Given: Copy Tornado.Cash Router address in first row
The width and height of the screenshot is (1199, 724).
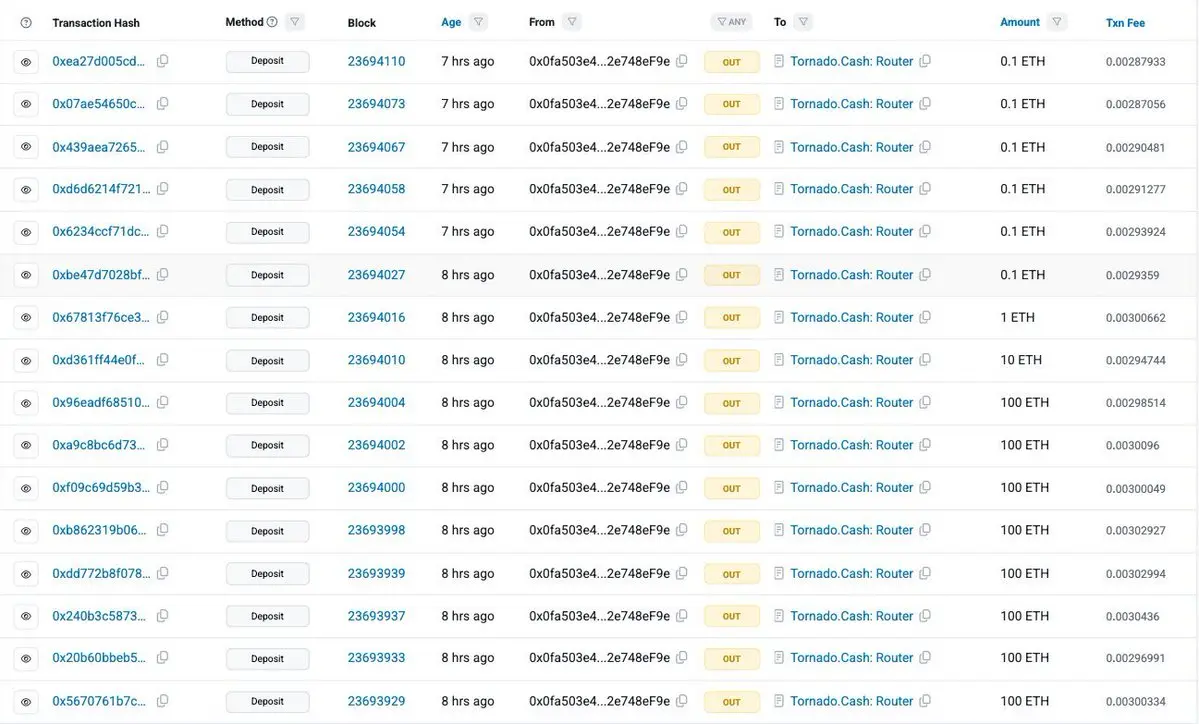Looking at the screenshot, I should tap(925, 61).
